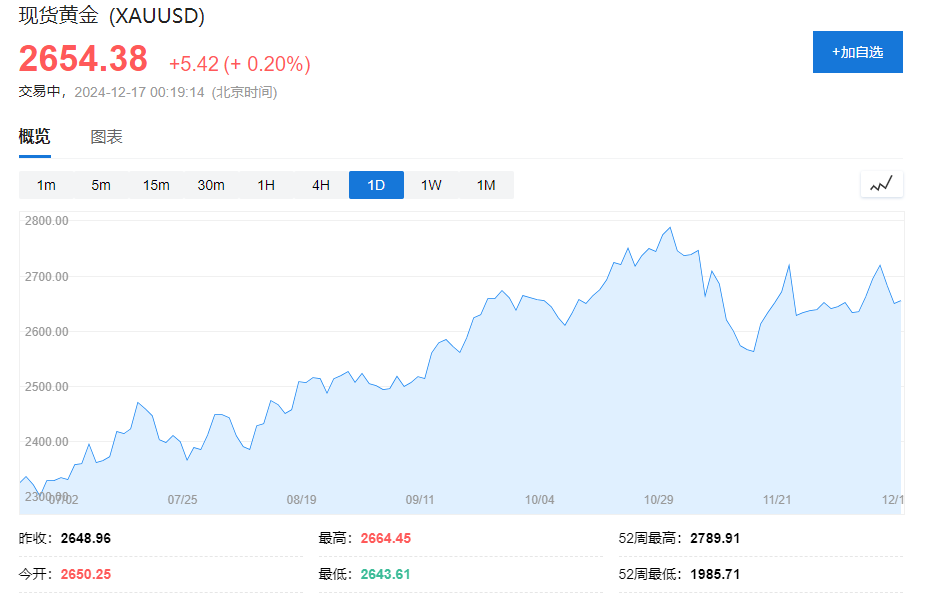Click the 52周最高 value 2789.91
Viewport: 932px width, 603px height.
[715, 538]
